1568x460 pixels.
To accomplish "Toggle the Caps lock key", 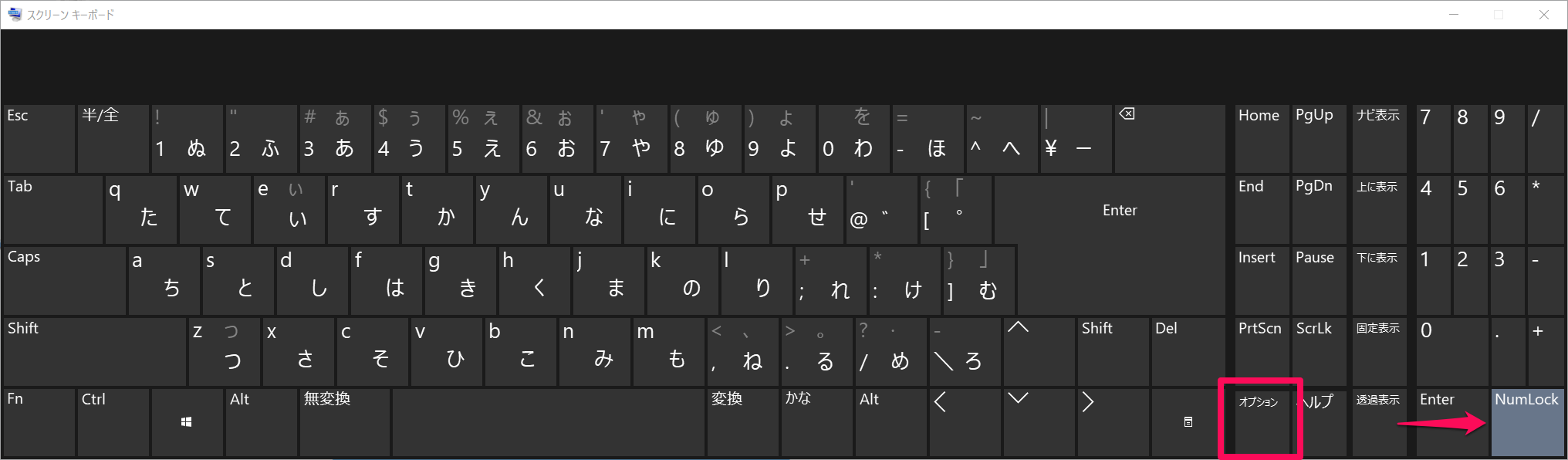I will (65, 280).
